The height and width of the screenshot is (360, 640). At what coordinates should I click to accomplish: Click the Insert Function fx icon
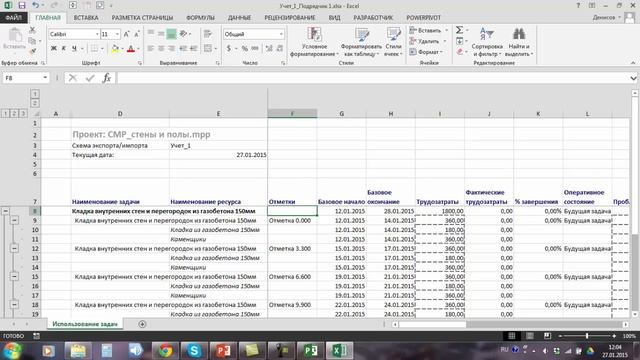[x=107, y=78]
